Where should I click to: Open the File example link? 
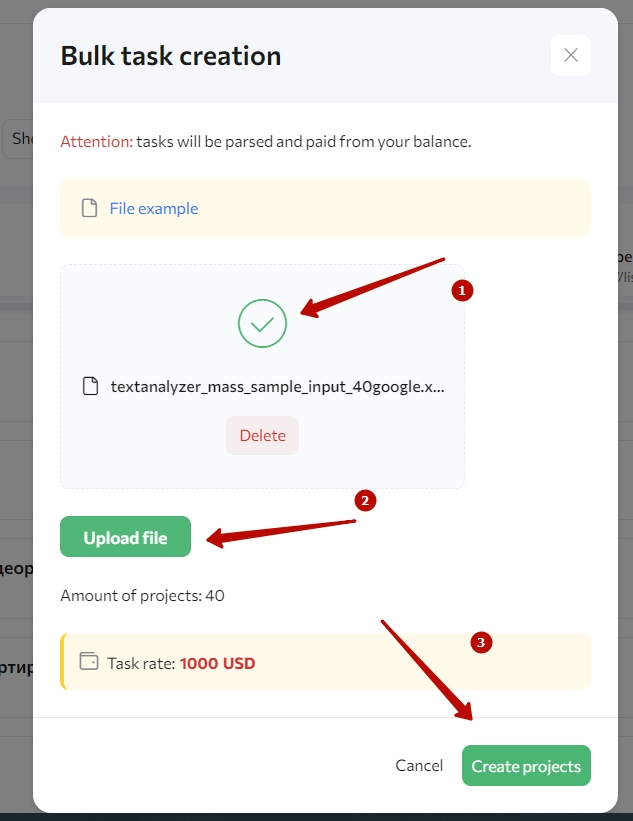[154, 208]
